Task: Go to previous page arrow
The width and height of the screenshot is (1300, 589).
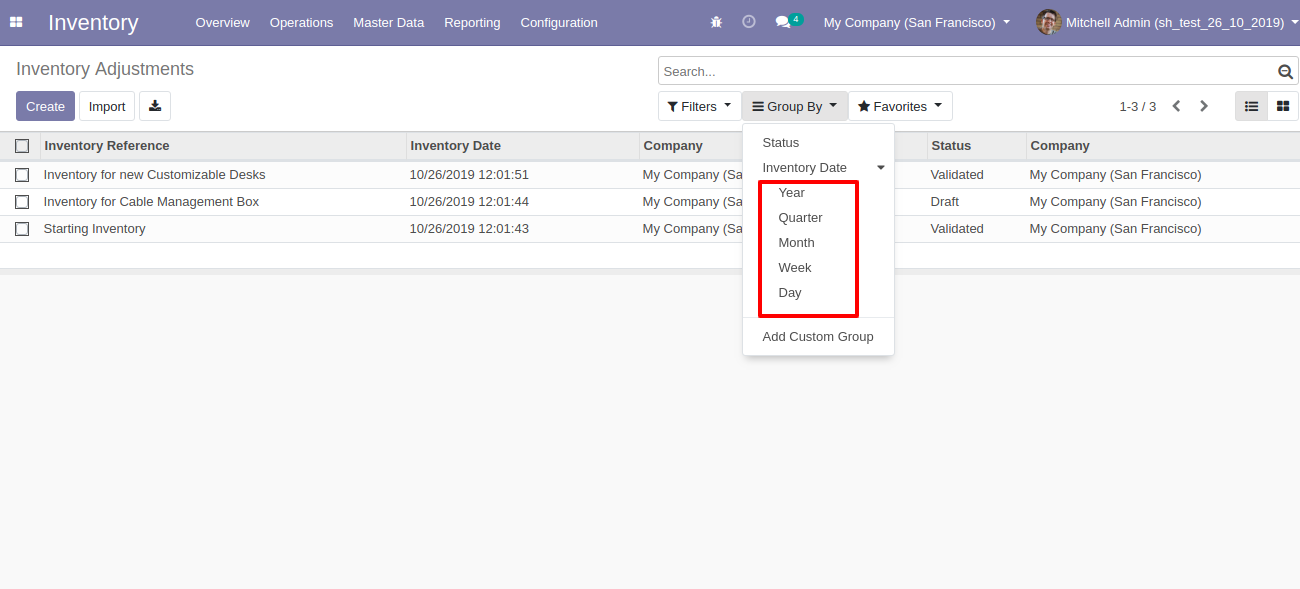Action: [x=1177, y=106]
